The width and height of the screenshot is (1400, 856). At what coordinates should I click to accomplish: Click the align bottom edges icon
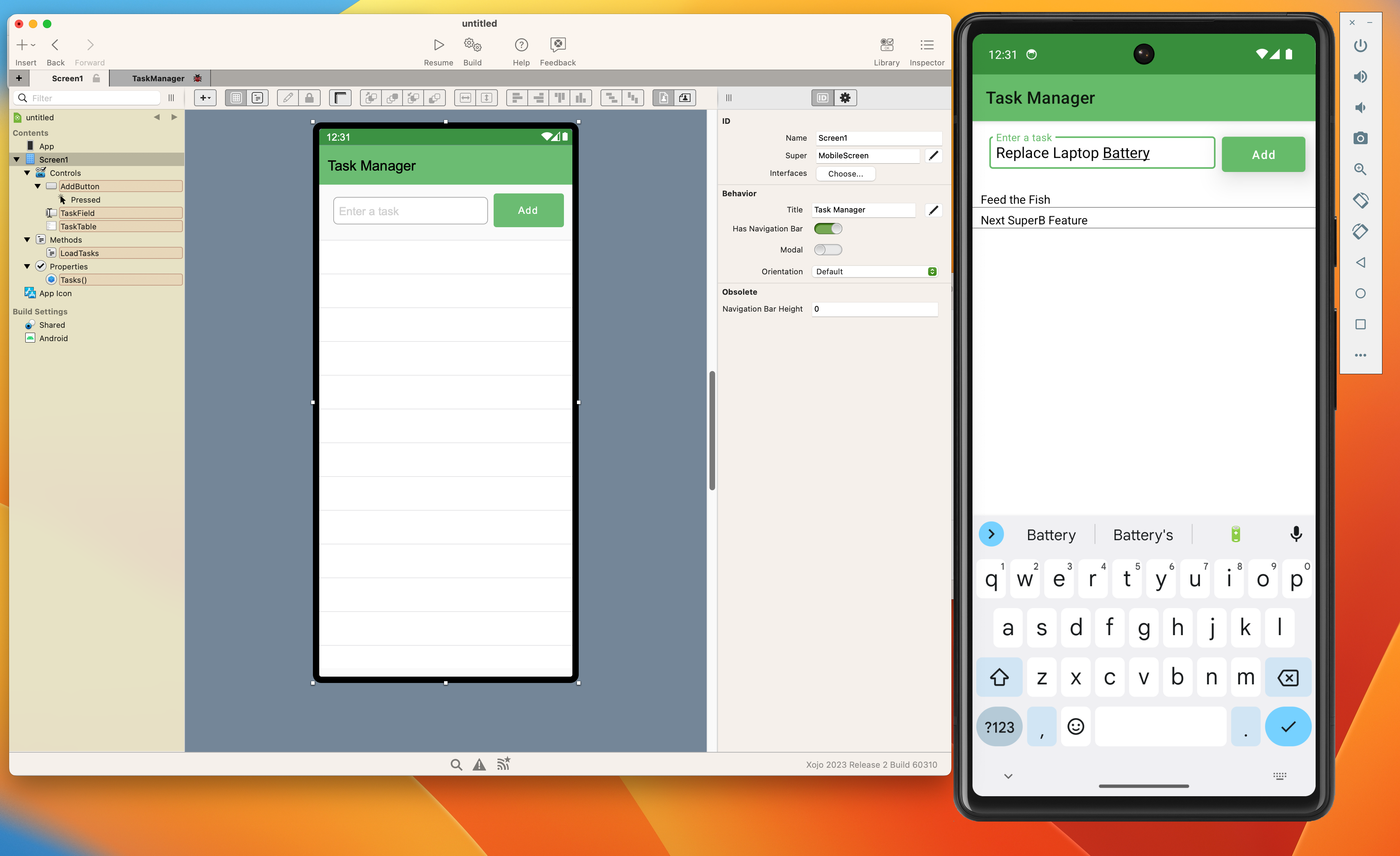580,98
